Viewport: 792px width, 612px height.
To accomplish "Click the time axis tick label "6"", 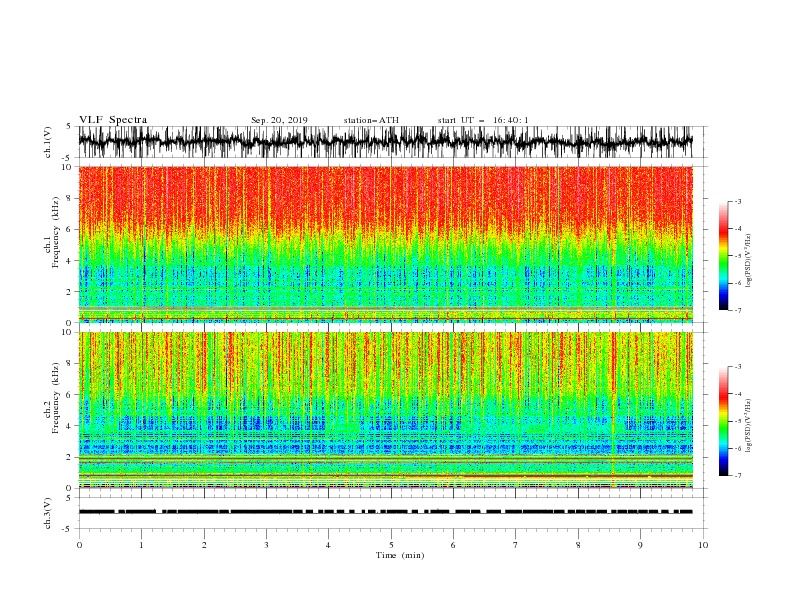I will tap(453, 545).
